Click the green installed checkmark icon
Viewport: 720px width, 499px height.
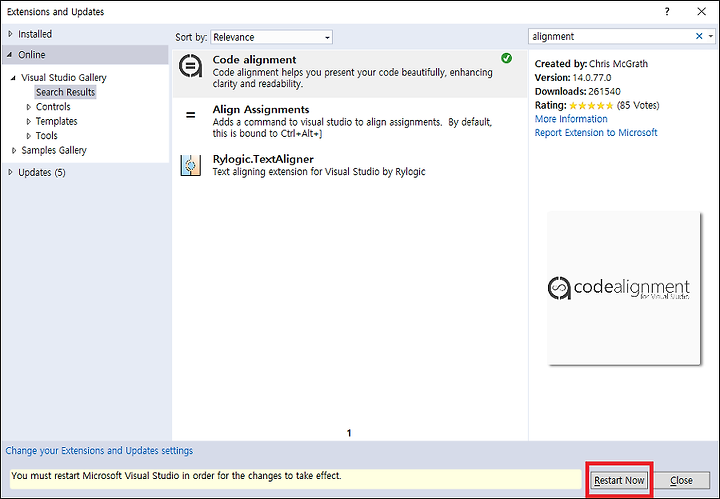pos(506,58)
